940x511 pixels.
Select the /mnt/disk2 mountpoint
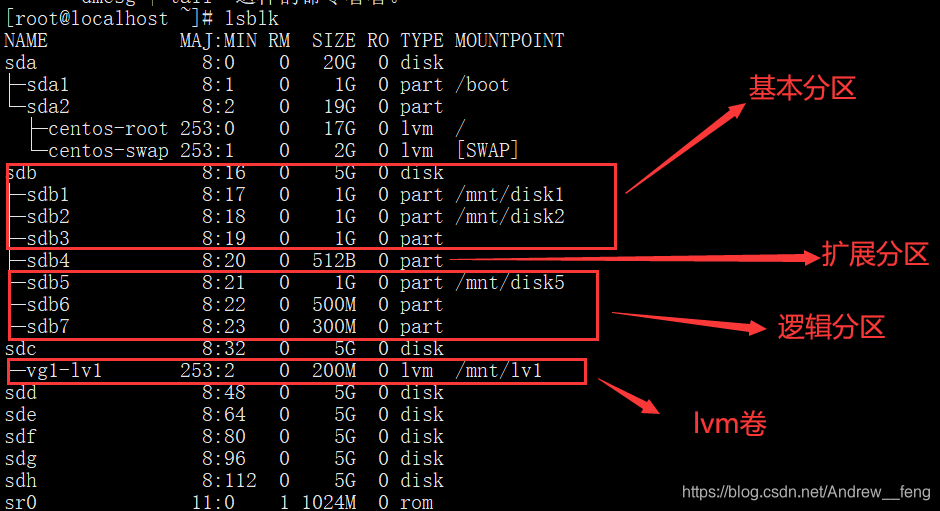click(510, 217)
